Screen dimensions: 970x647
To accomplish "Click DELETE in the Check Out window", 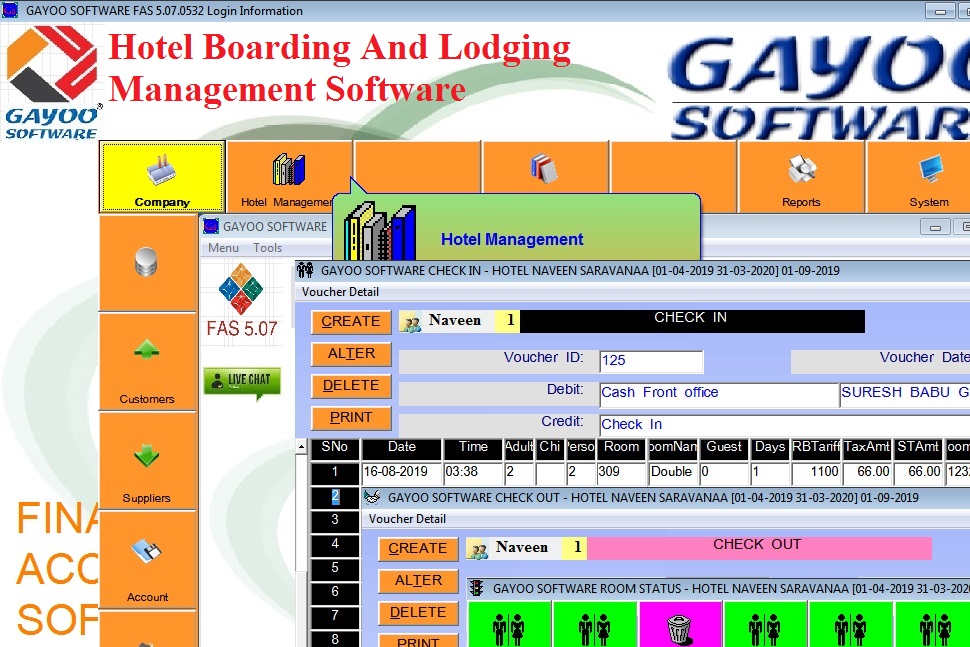I will [418, 613].
